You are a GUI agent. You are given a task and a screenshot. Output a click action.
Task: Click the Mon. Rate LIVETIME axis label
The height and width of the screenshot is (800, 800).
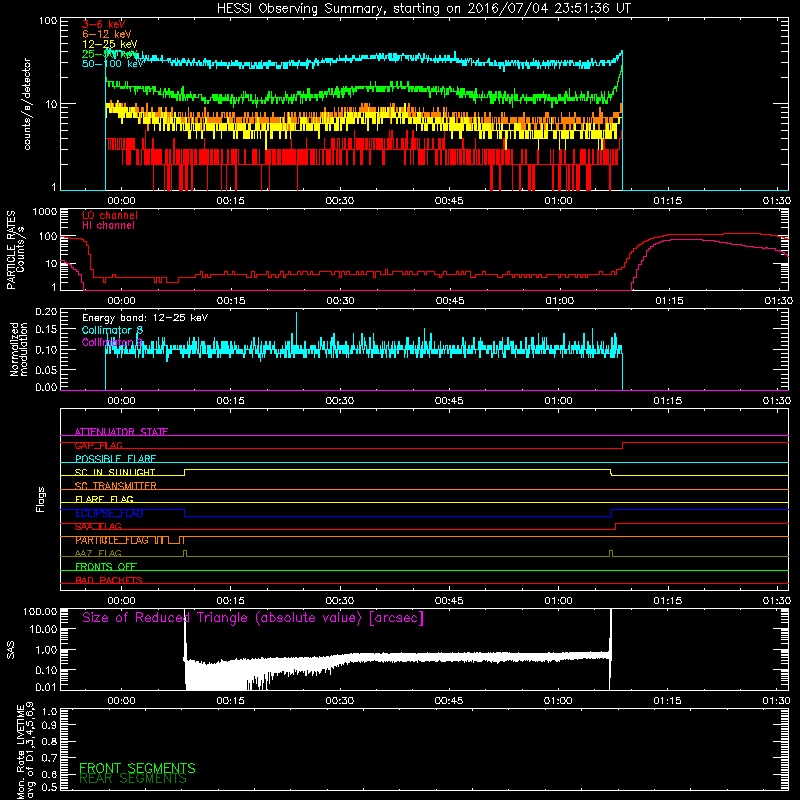tap(25, 751)
